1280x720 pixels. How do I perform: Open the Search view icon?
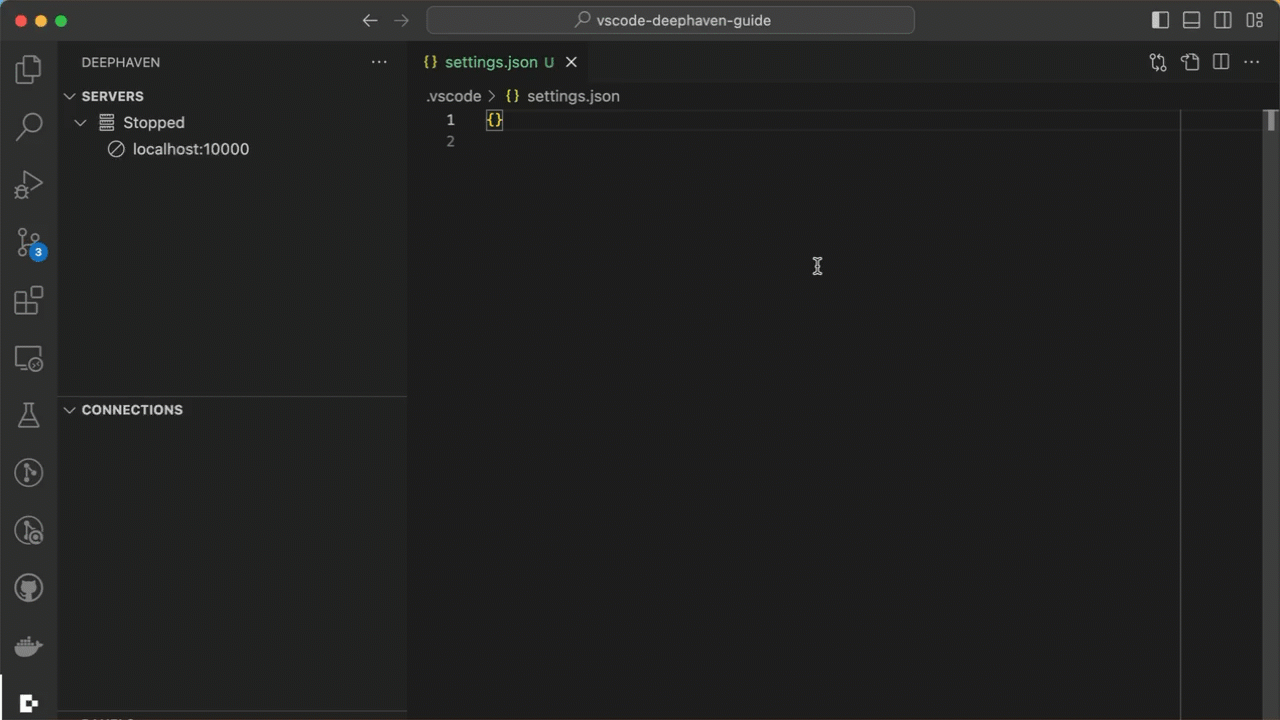pos(29,127)
